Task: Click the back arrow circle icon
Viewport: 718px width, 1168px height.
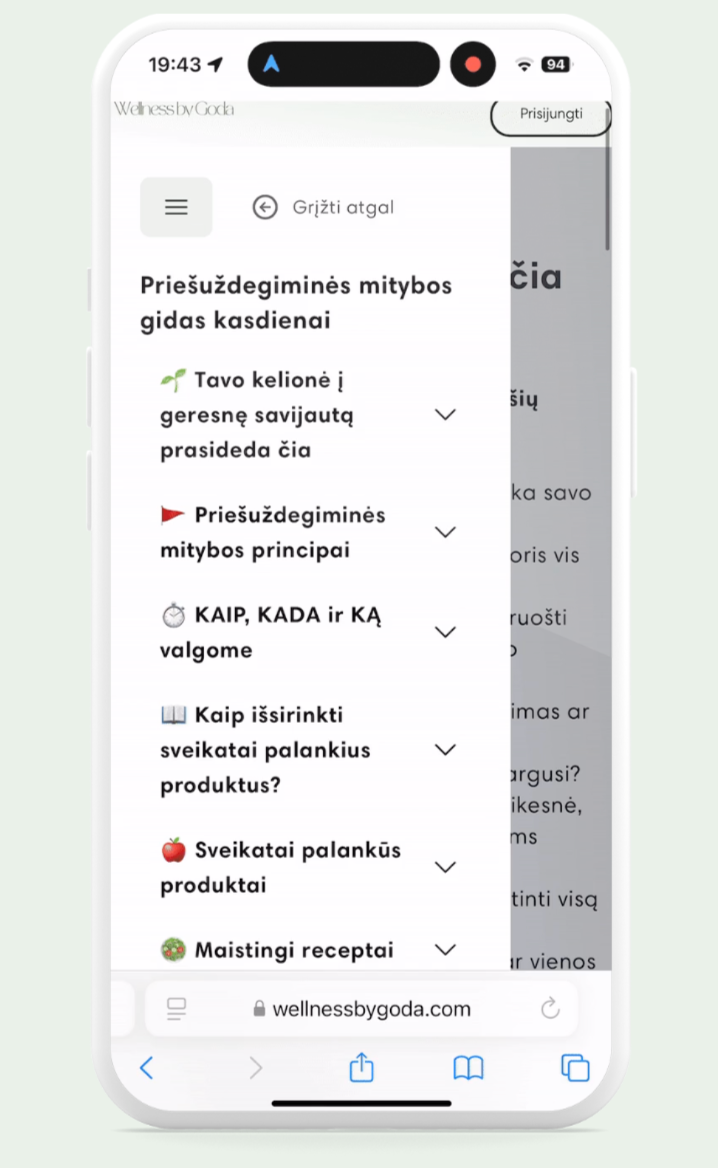Action: tap(265, 207)
